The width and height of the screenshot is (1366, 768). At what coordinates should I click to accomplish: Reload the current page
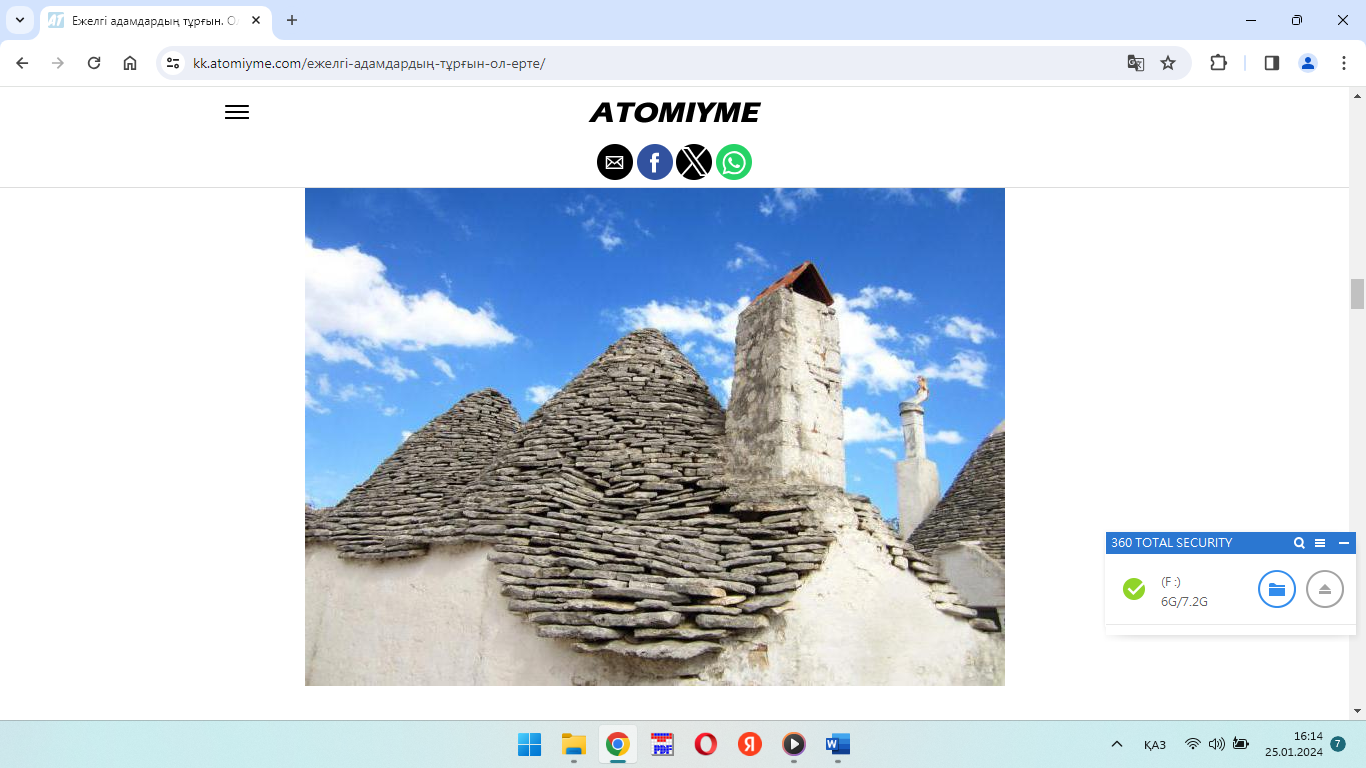pyautogui.click(x=94, y=63)
